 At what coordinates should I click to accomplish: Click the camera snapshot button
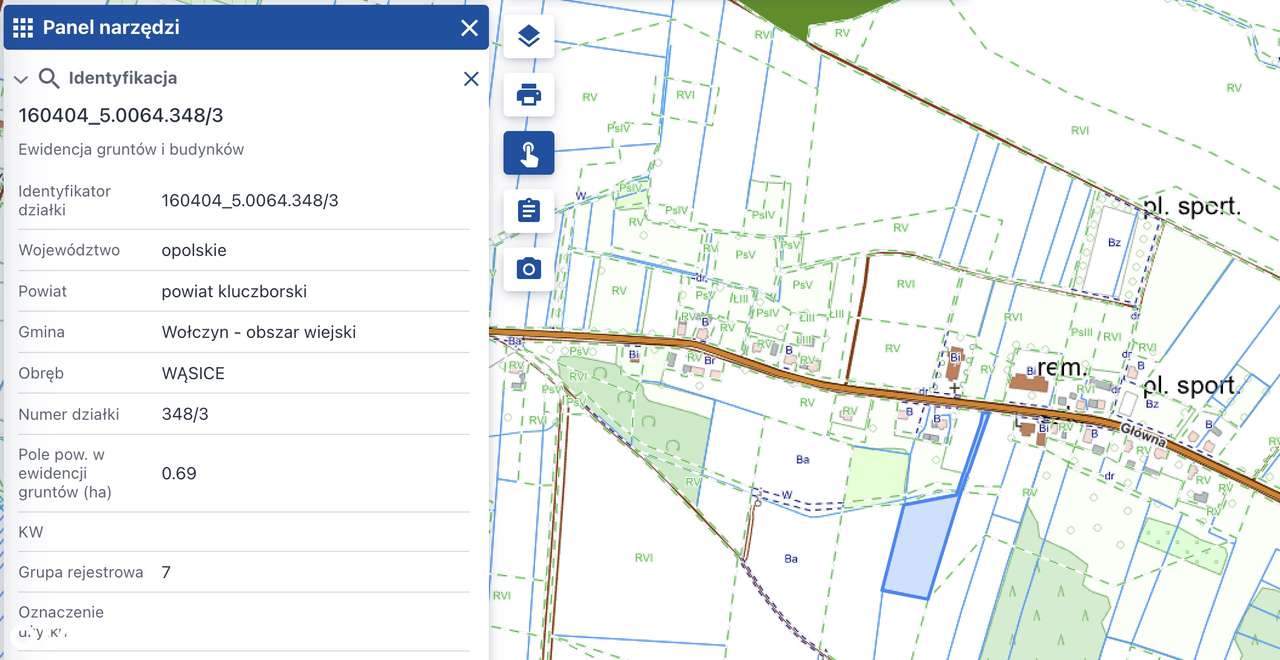[x=529, y=269]
